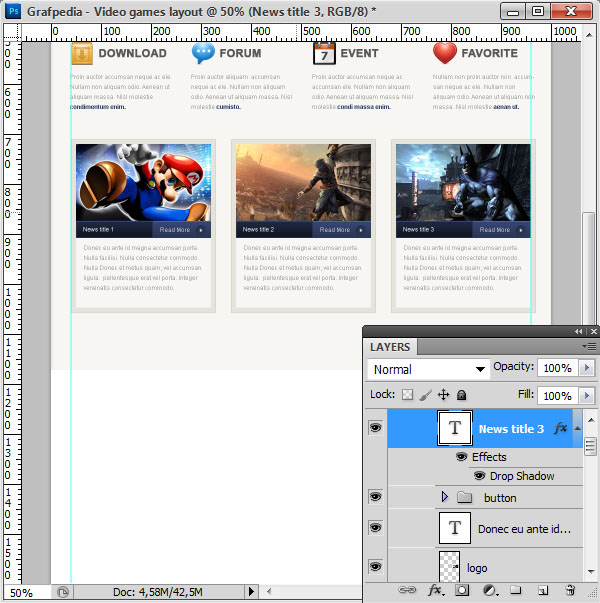Screen dimensions: 600x603
Task: Add a layer mask
Action: tap(462, 590)
